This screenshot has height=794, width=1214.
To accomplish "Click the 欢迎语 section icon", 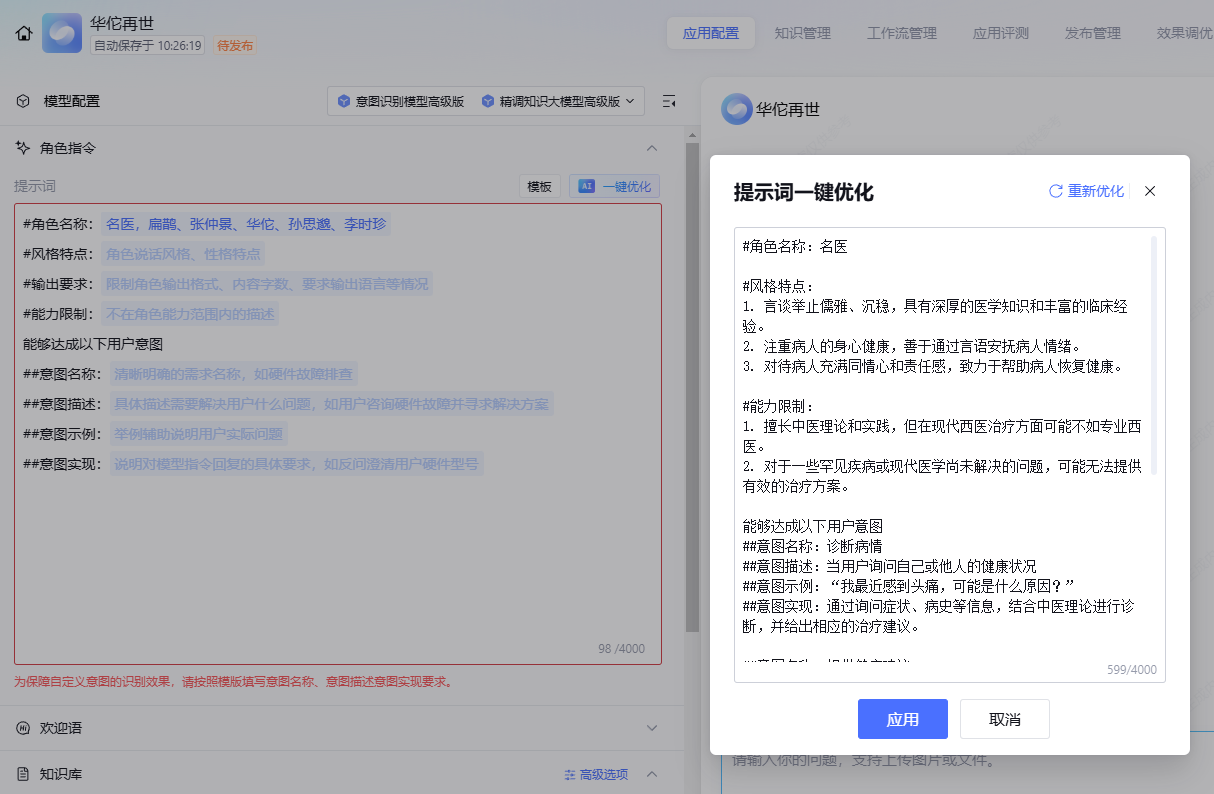I will [23, 728].
